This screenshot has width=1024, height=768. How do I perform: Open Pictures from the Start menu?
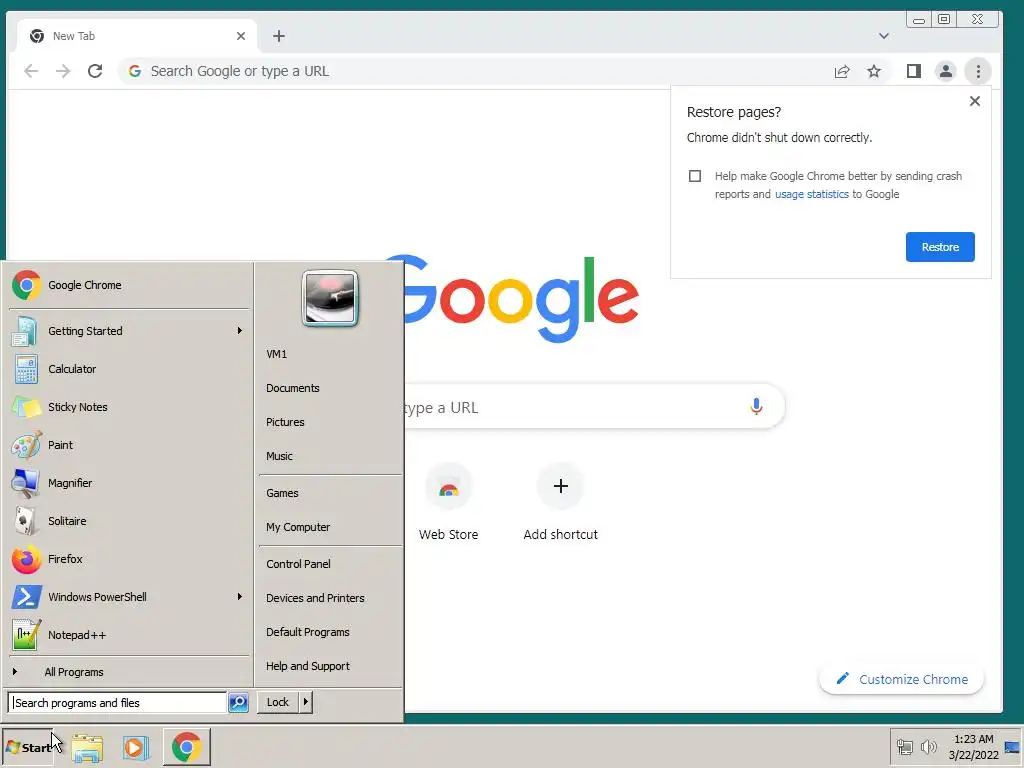[x=330, y=422]
